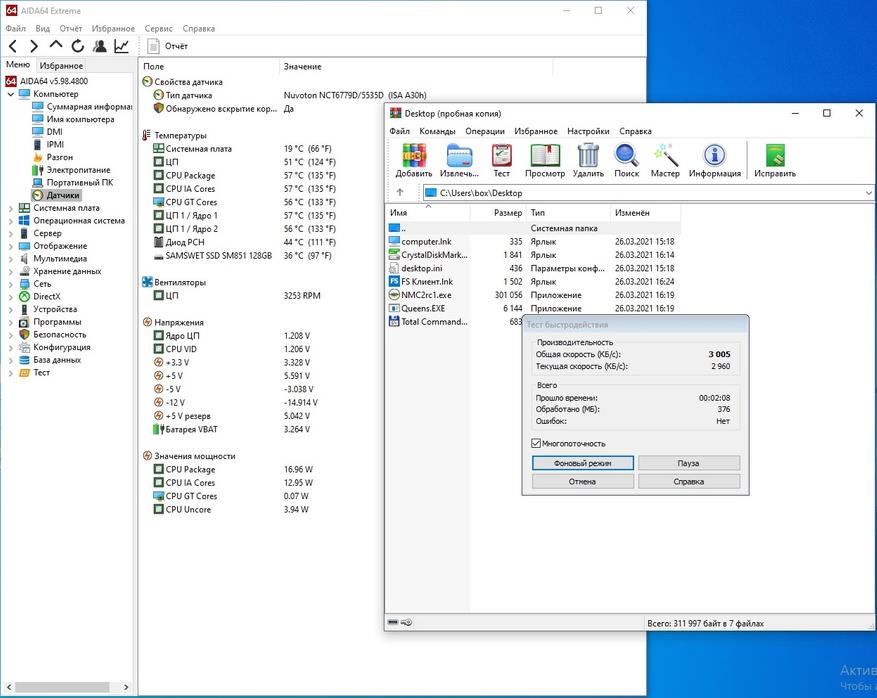
Task: Open AIDA64 Отчёт menu
Action: 70,29
